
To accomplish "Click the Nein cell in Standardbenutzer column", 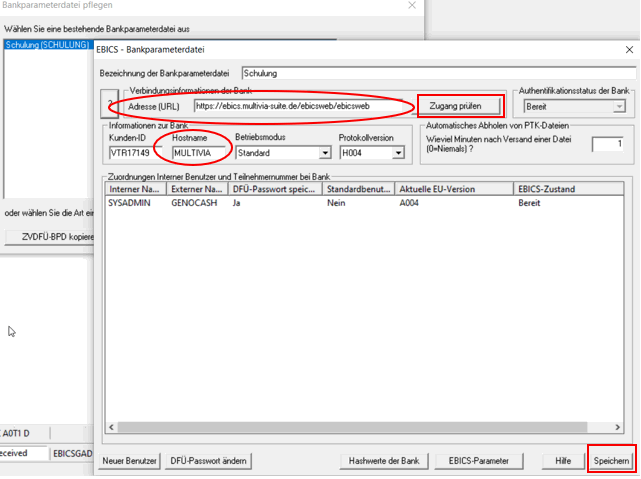I will click(x=336, y=203).
